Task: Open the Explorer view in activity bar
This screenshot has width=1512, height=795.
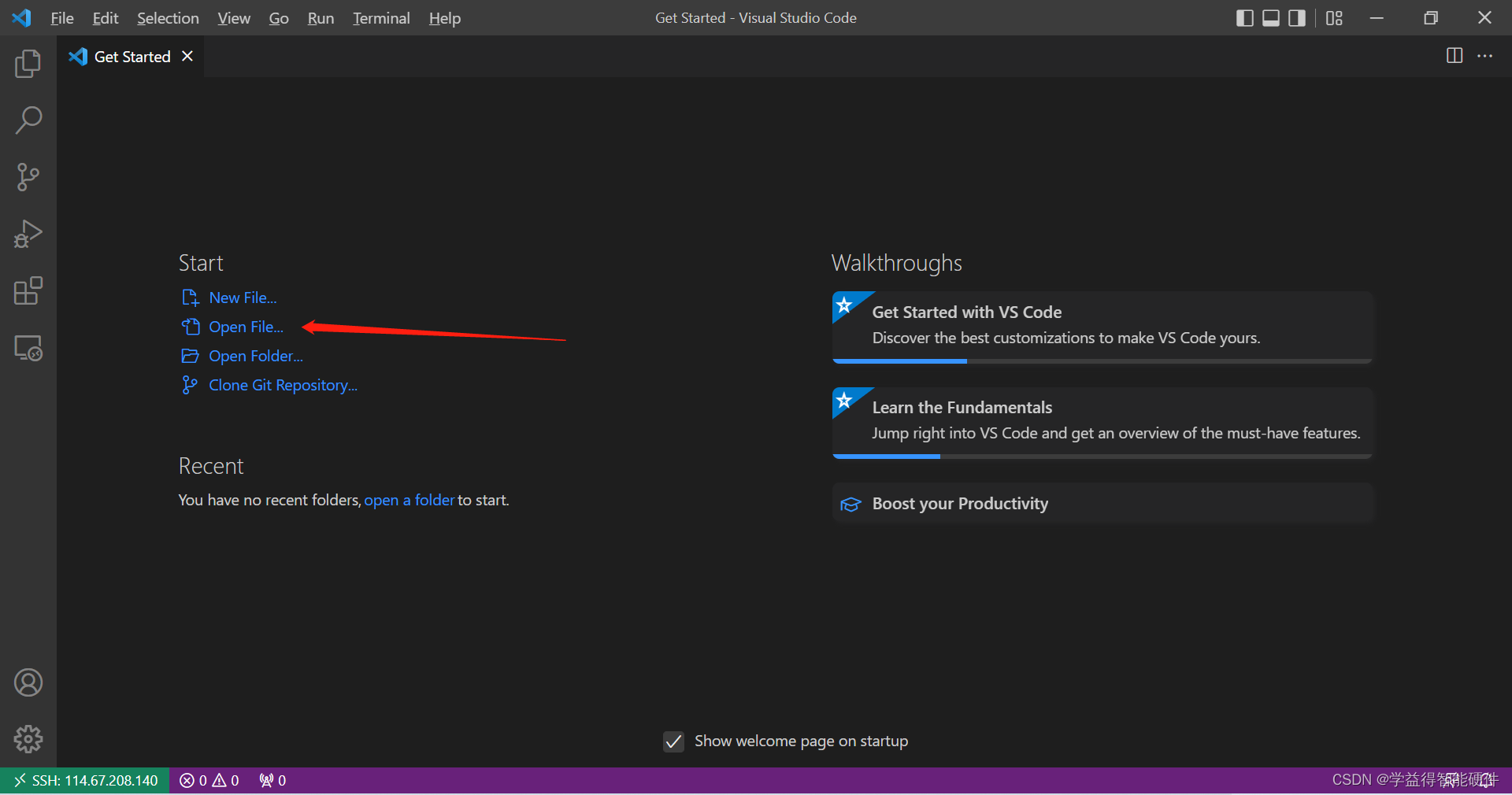Action: (28, 64)
